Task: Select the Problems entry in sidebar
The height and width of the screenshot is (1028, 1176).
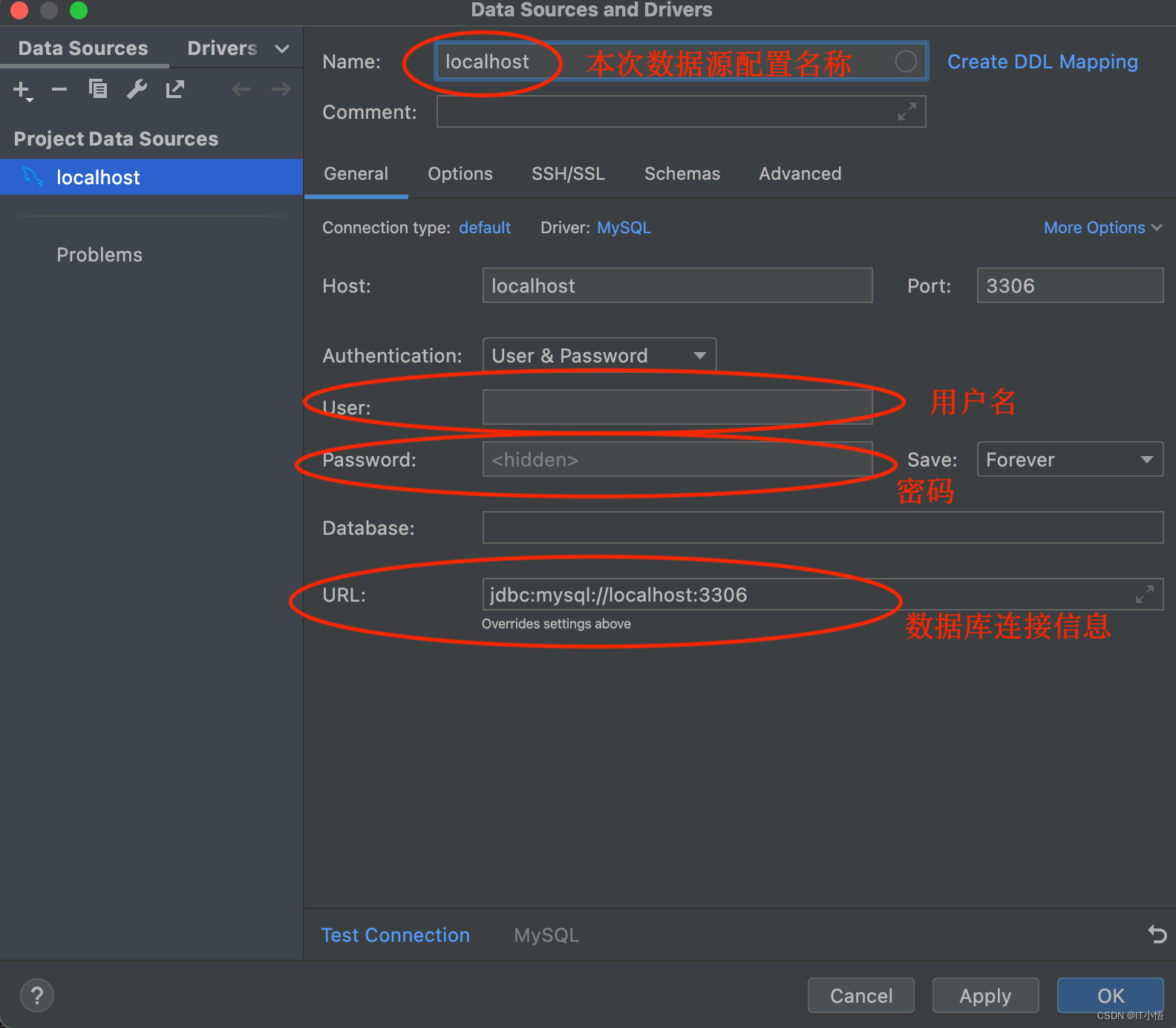Action: (99, 255)
